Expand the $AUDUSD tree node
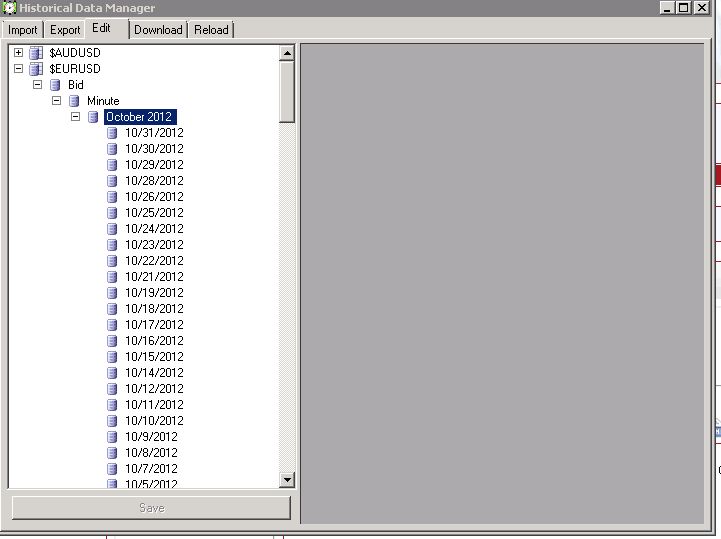Screen dimensions: 721x539 18,52
